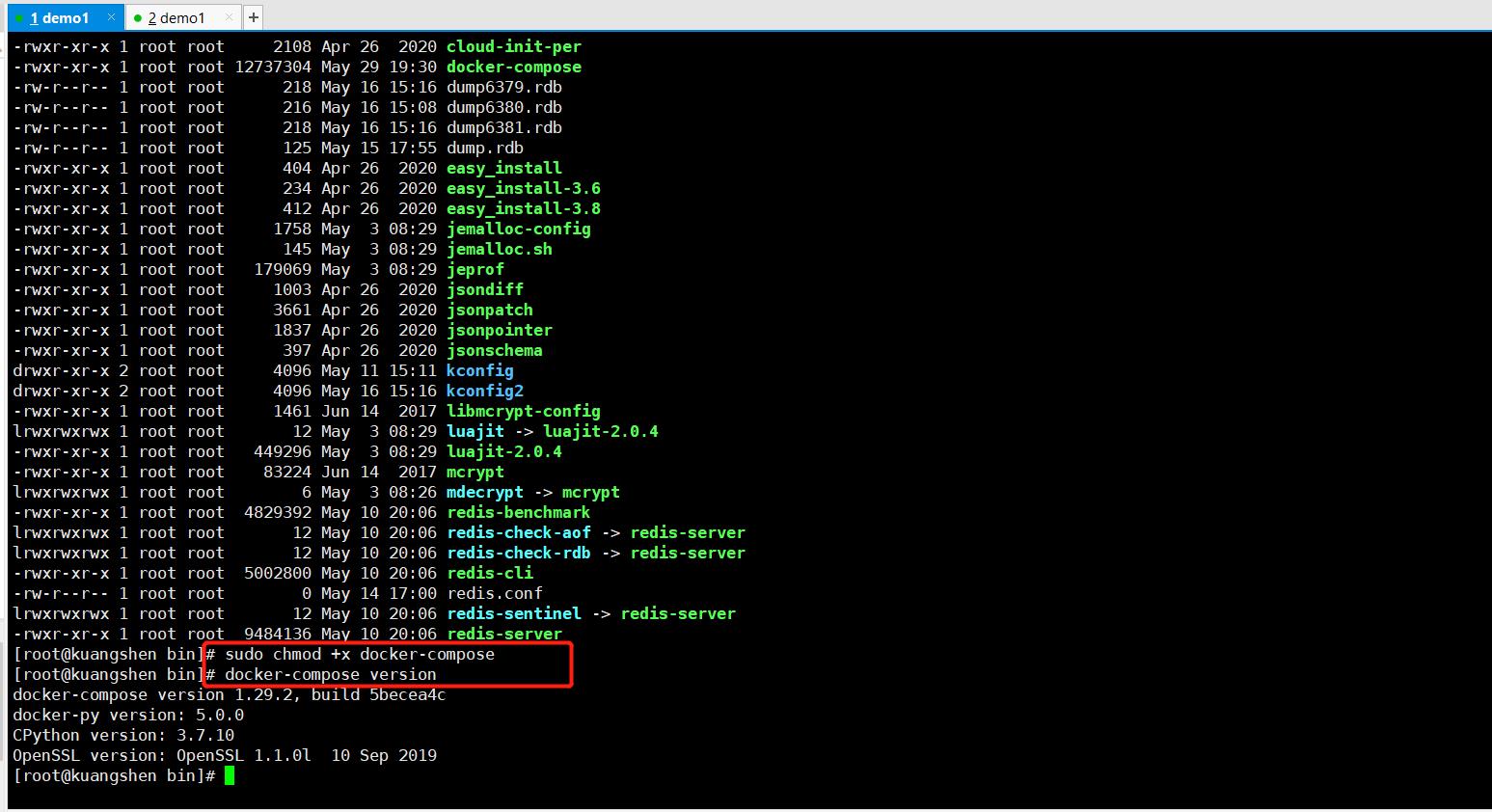
Task: Click the "jeprof" file name
Action: tap(475, 269)
